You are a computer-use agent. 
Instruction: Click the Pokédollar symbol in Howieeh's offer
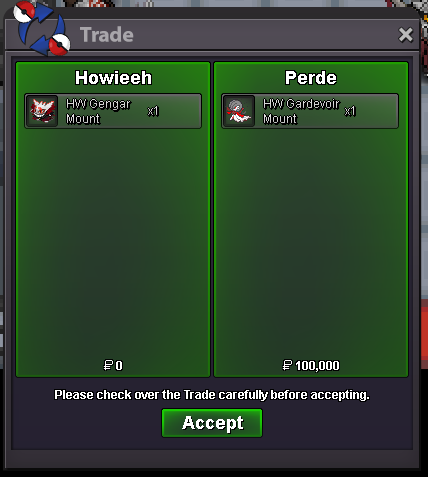click(108, 365)
